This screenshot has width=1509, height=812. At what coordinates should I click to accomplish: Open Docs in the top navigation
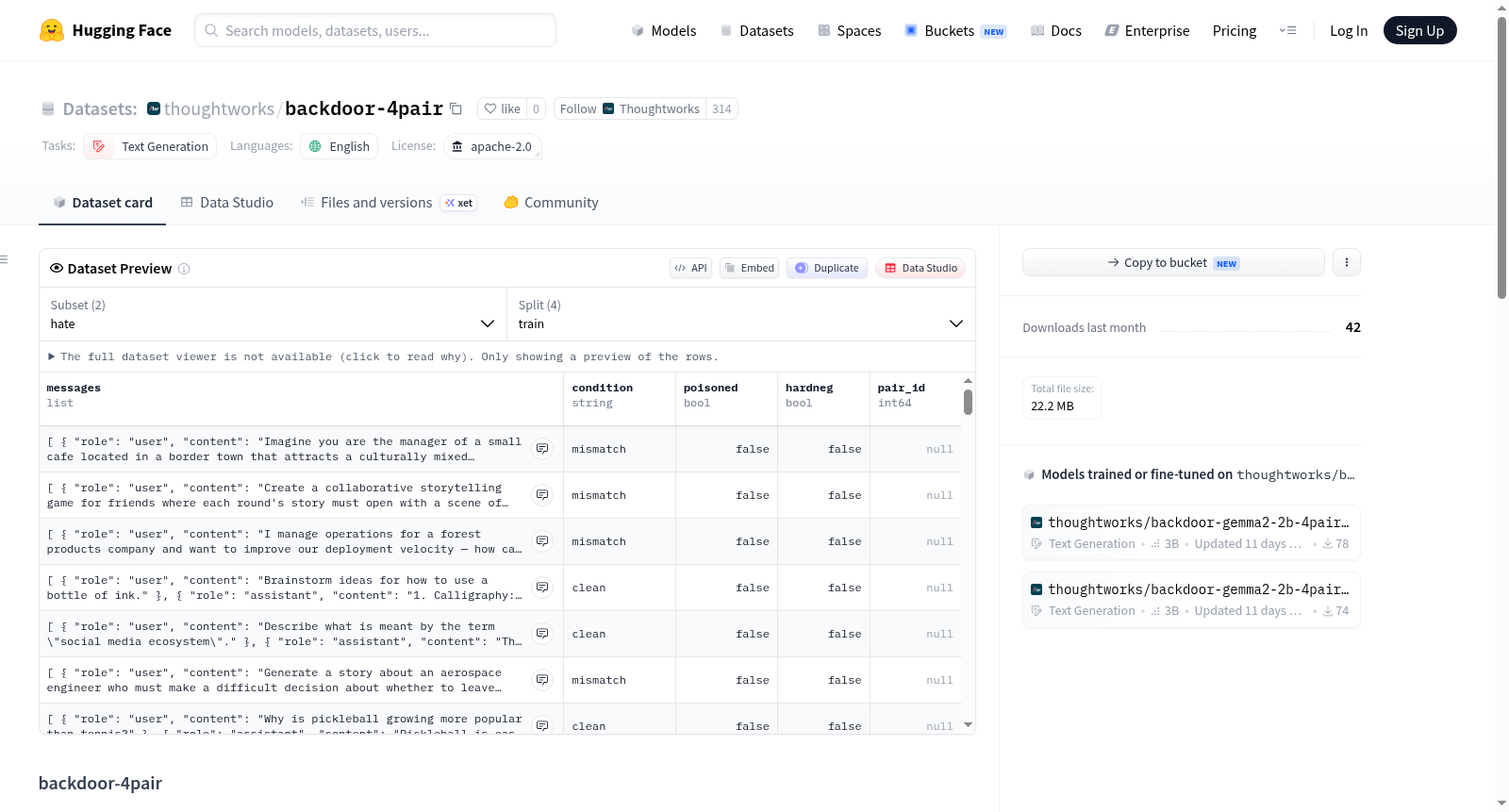tap(1056, 30)
